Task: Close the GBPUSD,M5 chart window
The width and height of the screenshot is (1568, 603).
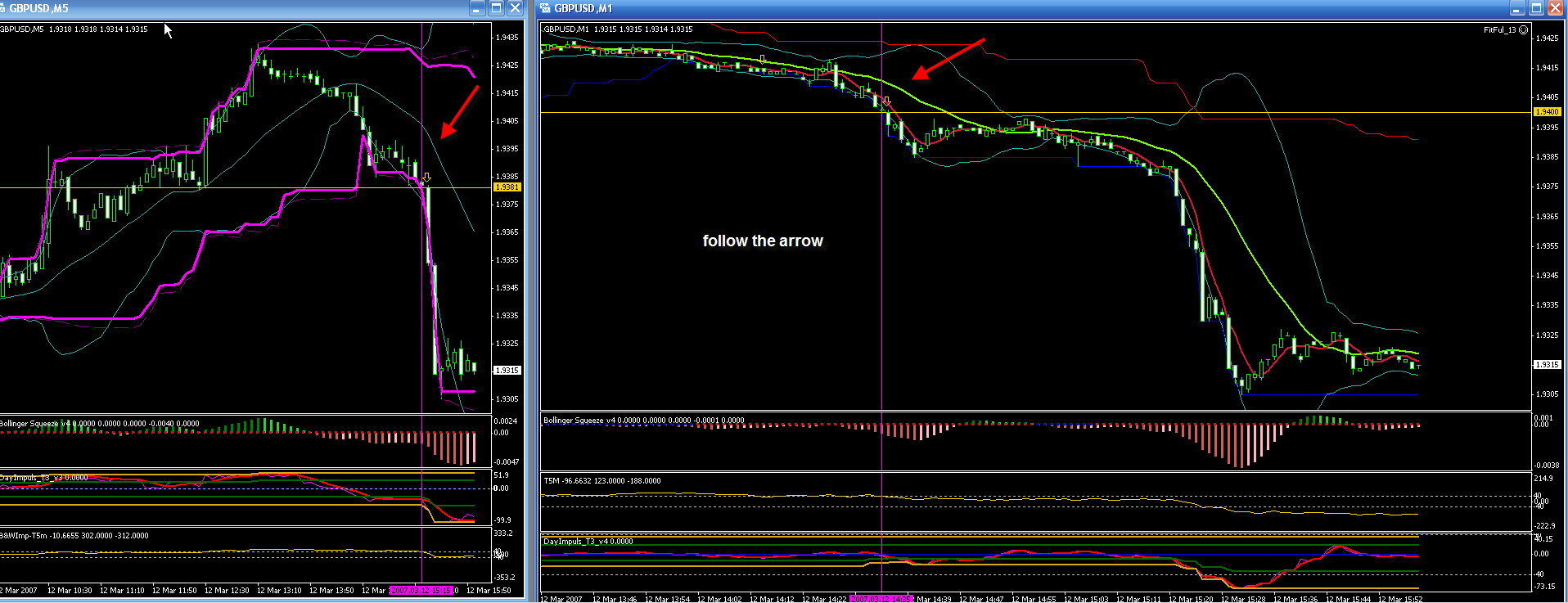Action: [515, 8]
